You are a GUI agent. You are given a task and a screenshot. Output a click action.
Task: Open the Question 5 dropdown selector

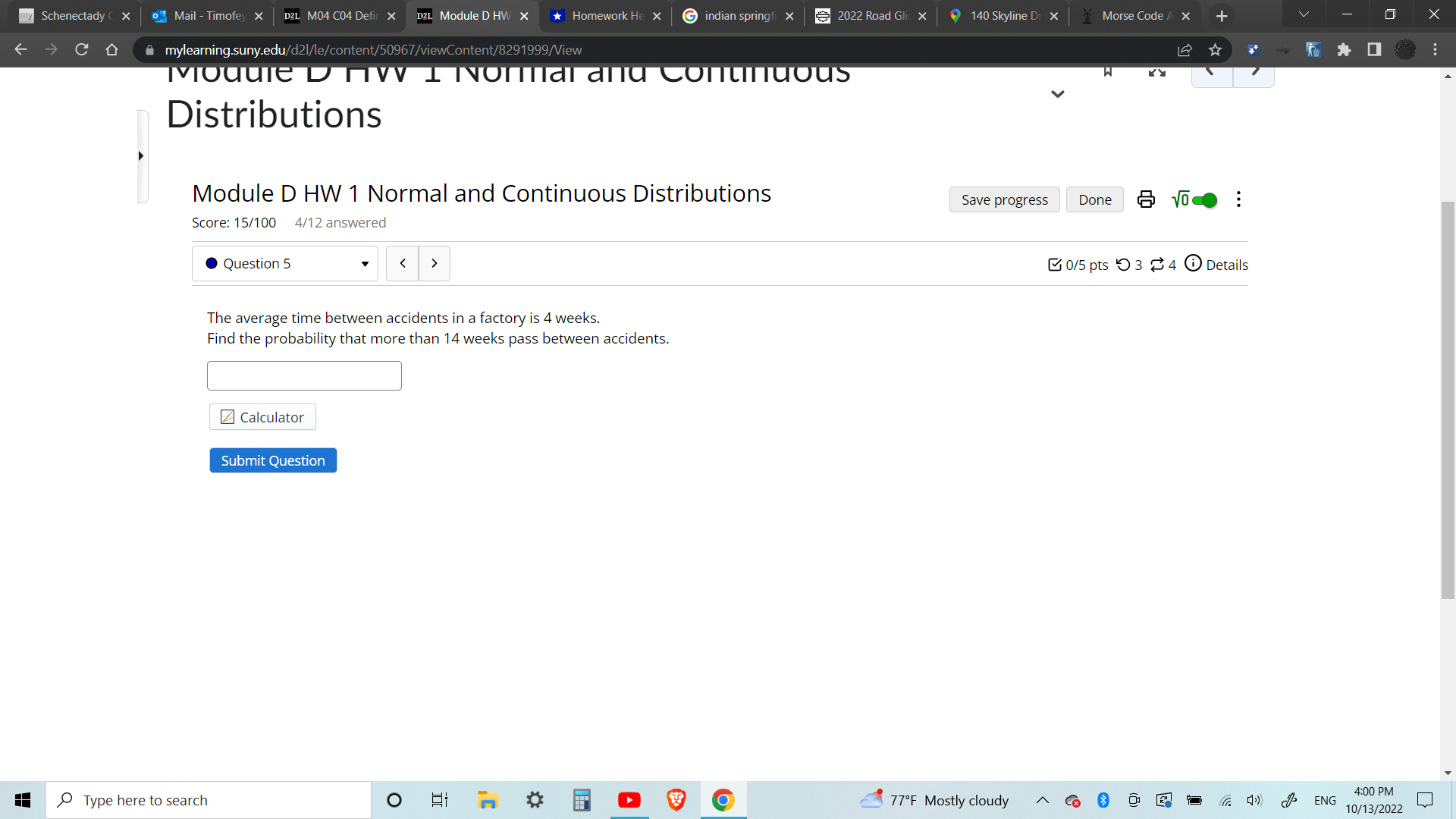point(285,264)
